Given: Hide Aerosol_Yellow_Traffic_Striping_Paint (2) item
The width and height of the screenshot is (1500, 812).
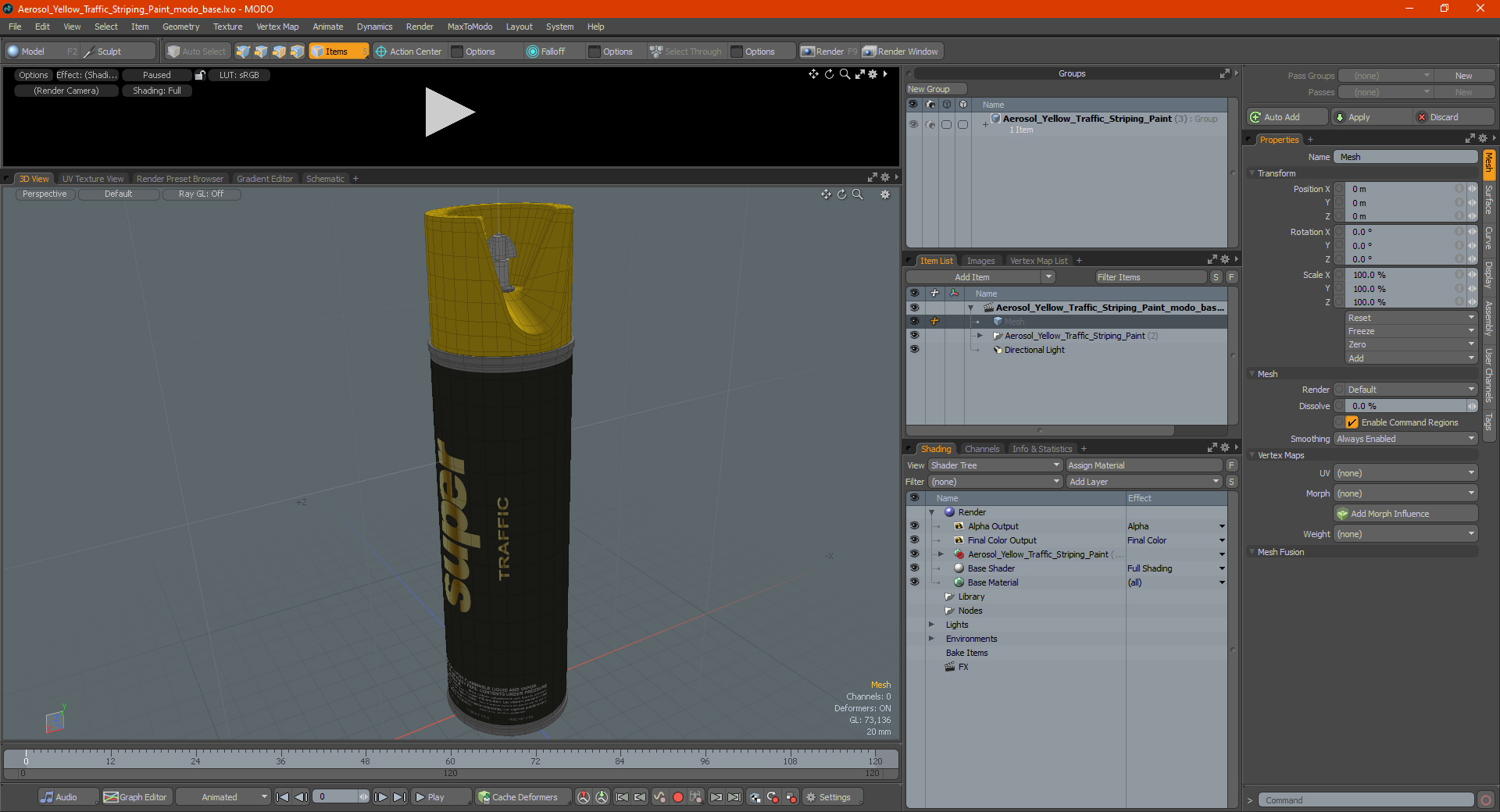Looking at the screenshot, I should tap(913, 336).
